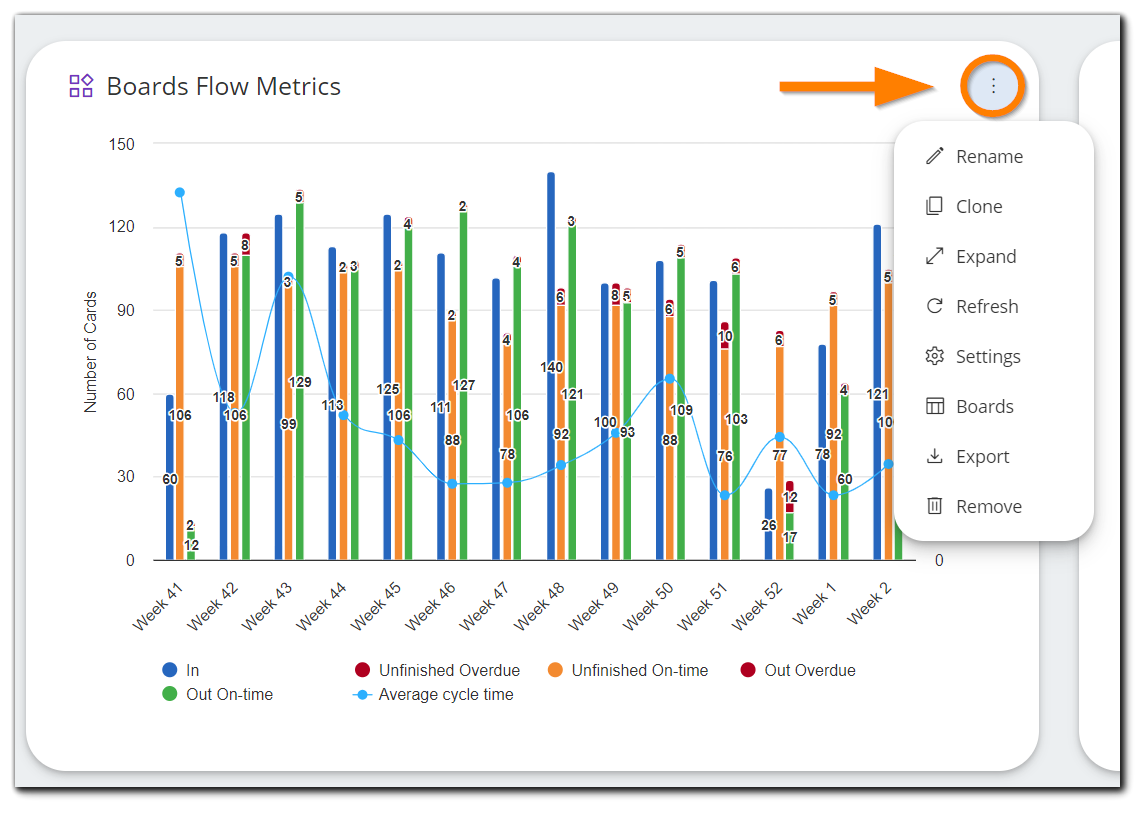Click the Settings gear icon
Screen dimensions: 1147x814
935,356
